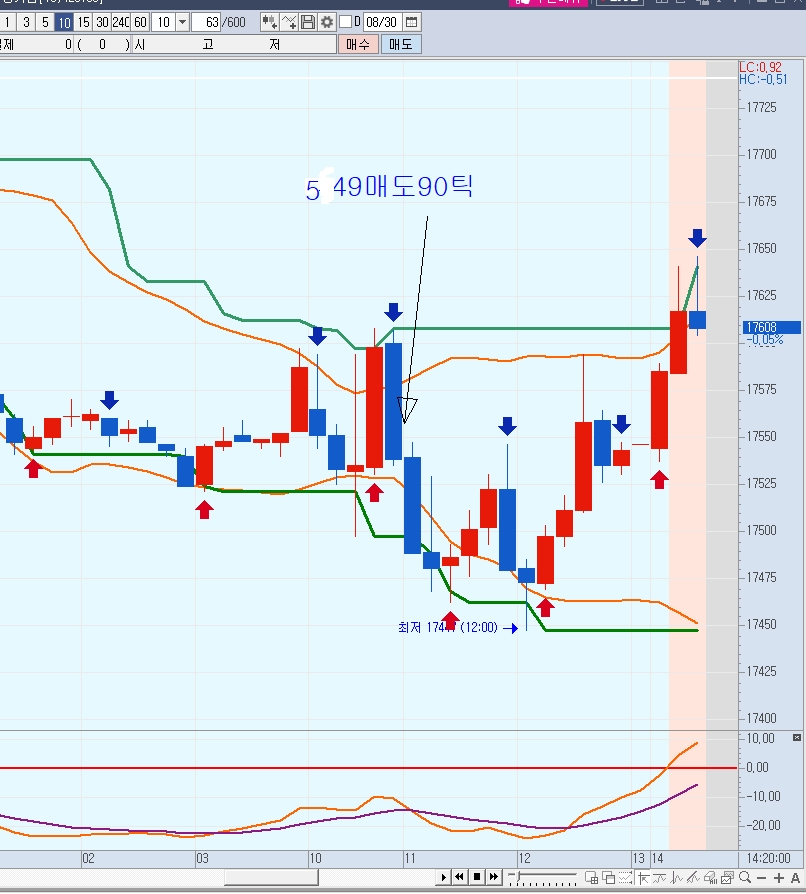
Task: Open the calendar date picker icon
Action: [411, 22]
